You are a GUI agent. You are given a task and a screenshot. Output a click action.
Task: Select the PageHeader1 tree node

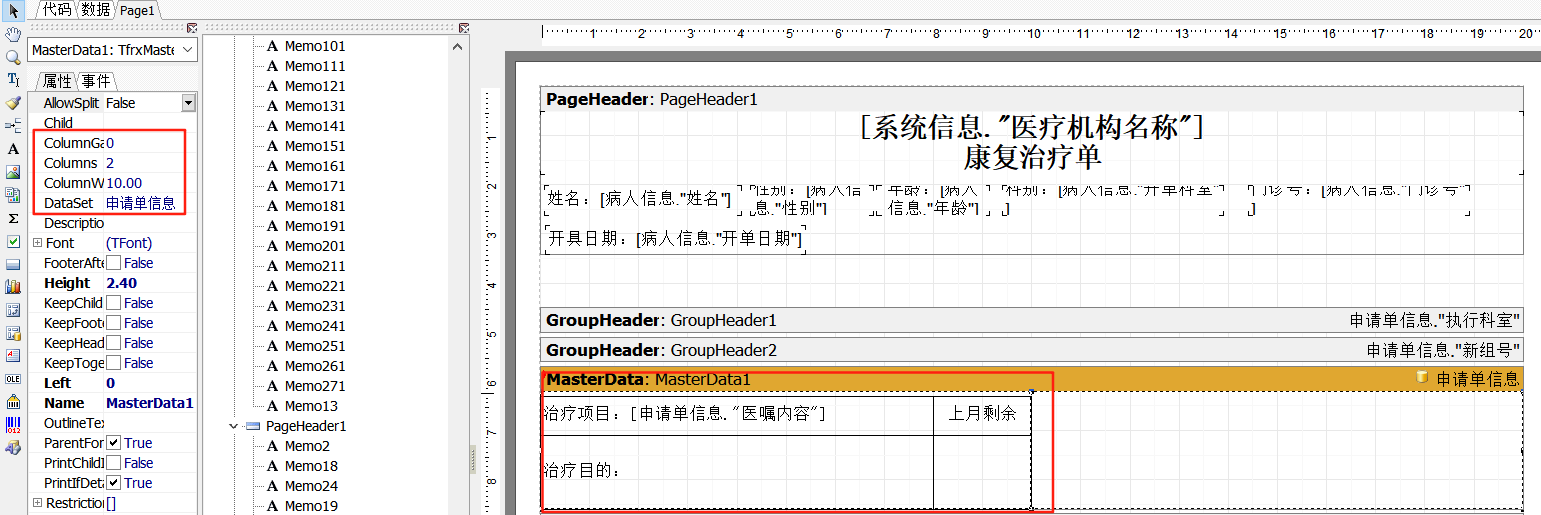[306, 426]
